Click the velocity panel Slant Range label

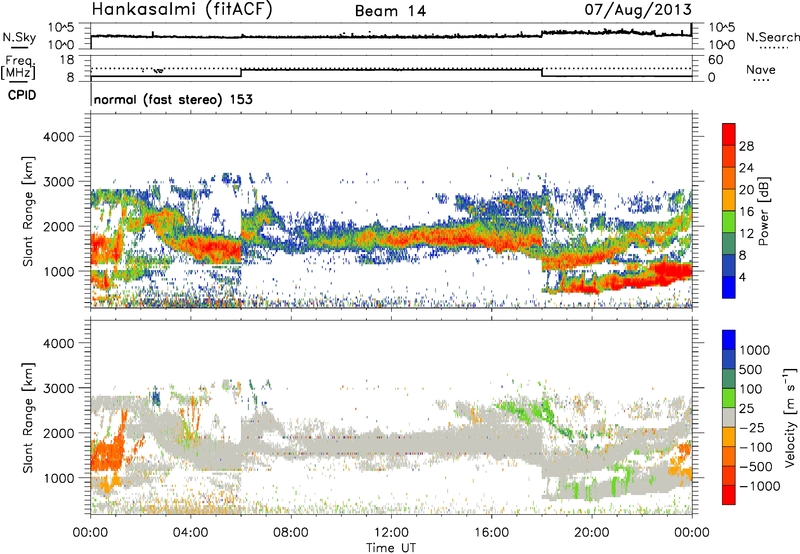click(28, 418)
